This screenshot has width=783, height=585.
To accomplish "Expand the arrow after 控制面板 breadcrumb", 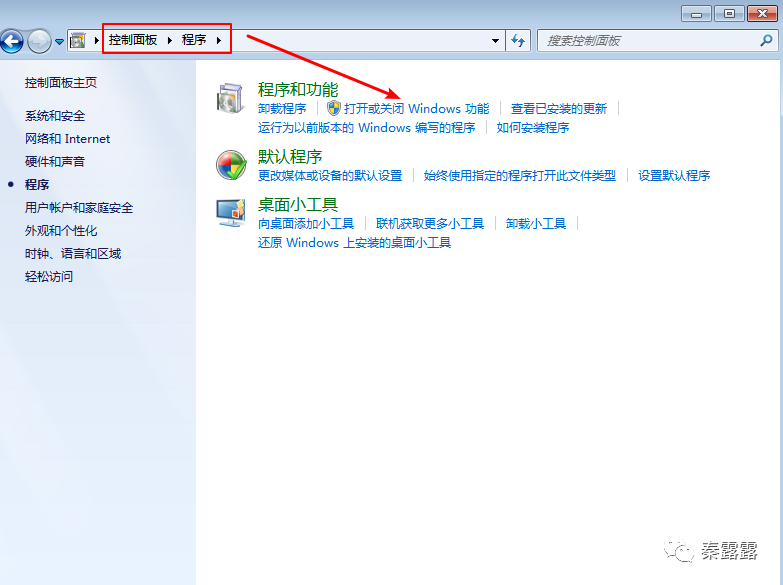I will pyautogui.click(x=170, y=40).
